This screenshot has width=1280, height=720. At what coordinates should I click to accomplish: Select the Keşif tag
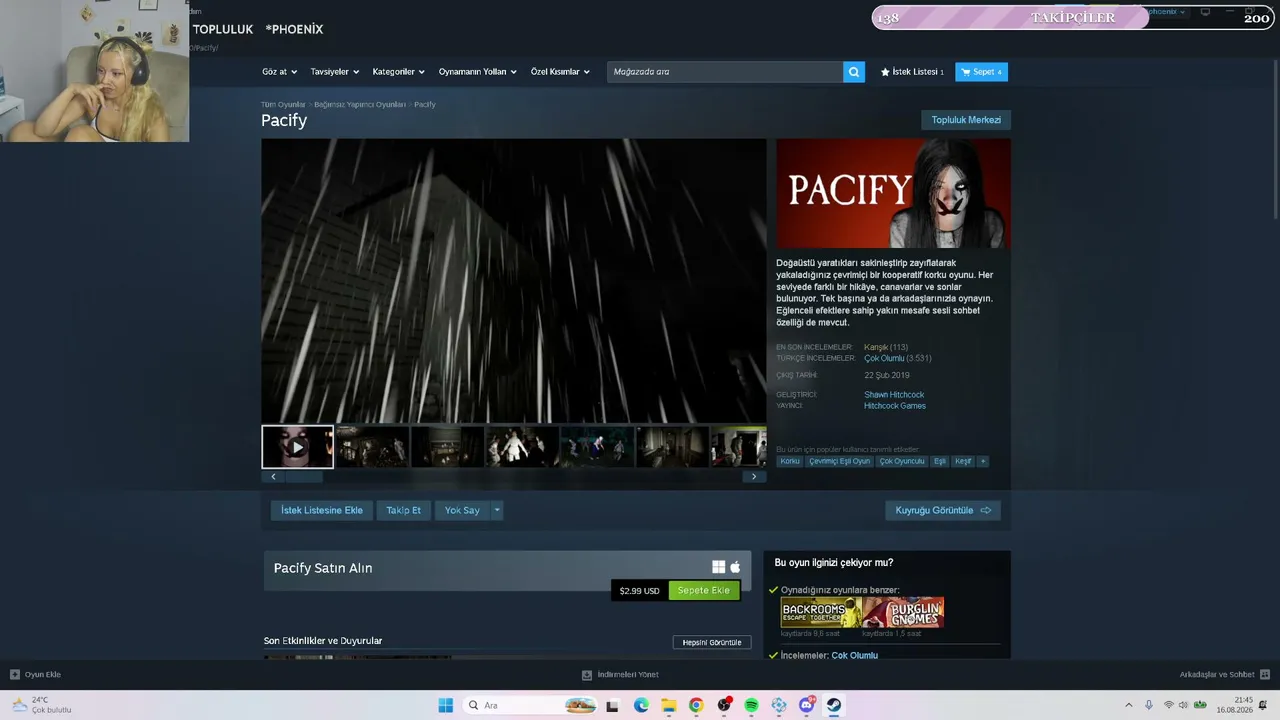tap(963, 461)
